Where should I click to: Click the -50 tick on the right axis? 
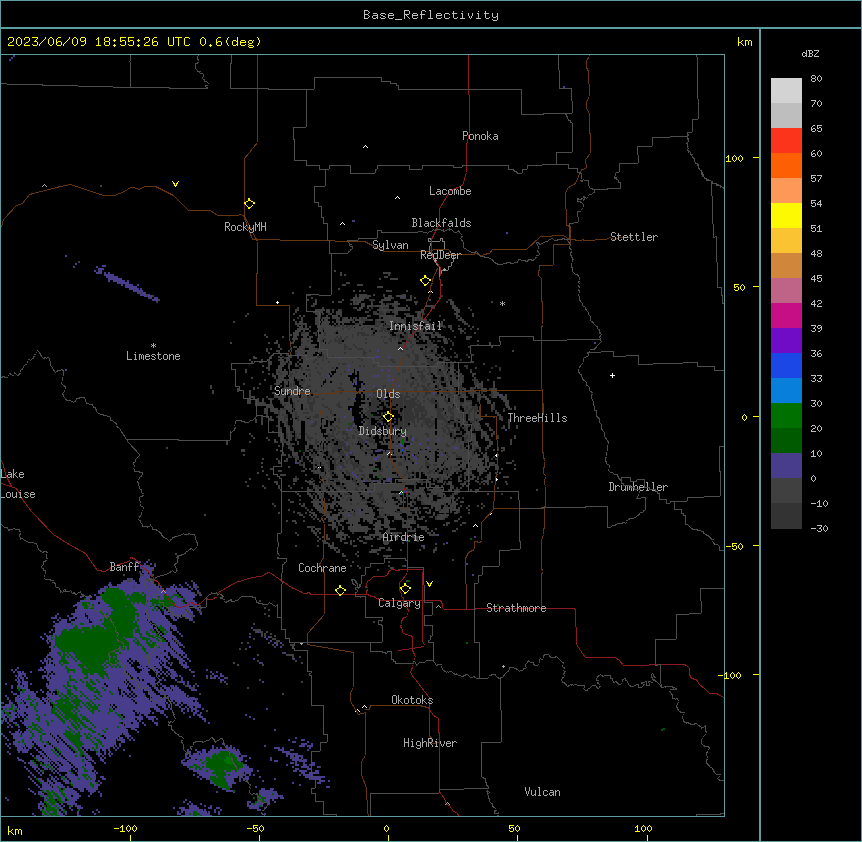[734, 546]
